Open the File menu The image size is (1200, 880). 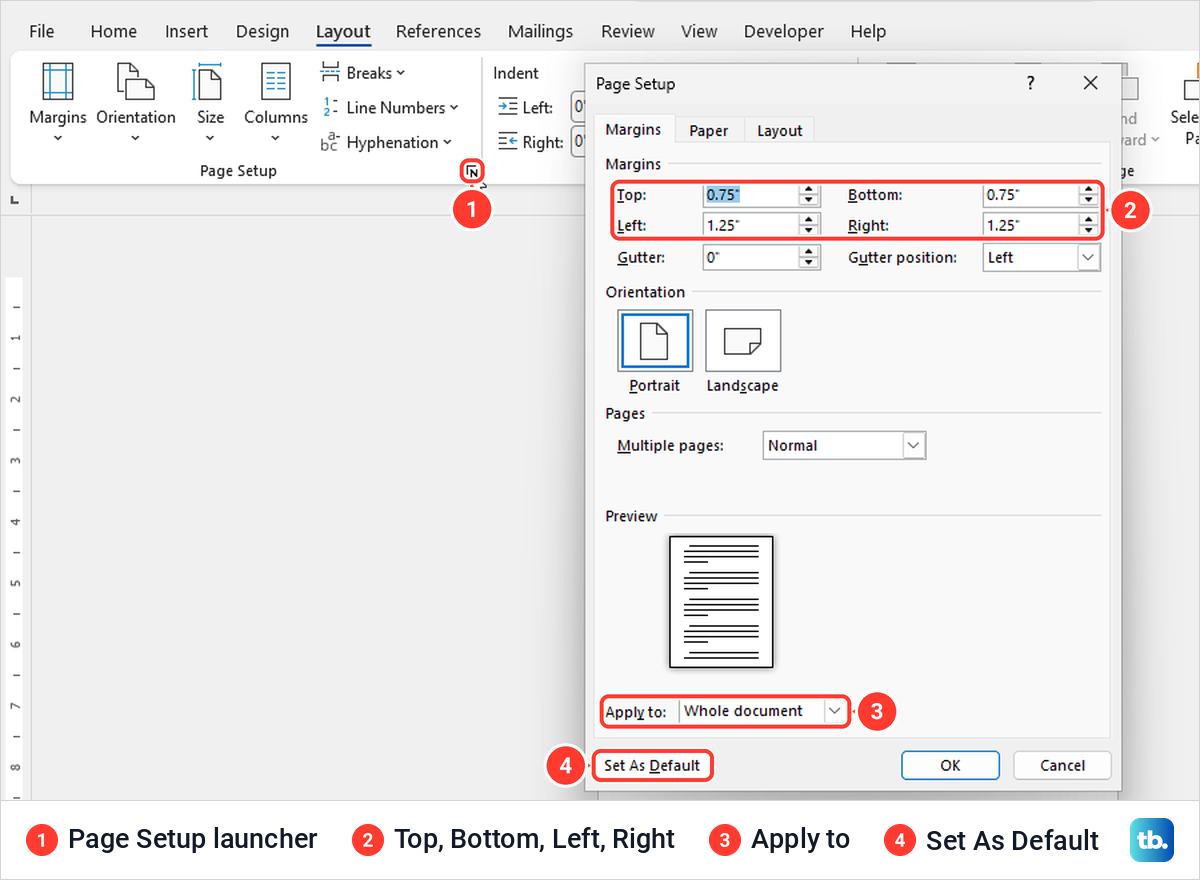[x=42, y=31]
